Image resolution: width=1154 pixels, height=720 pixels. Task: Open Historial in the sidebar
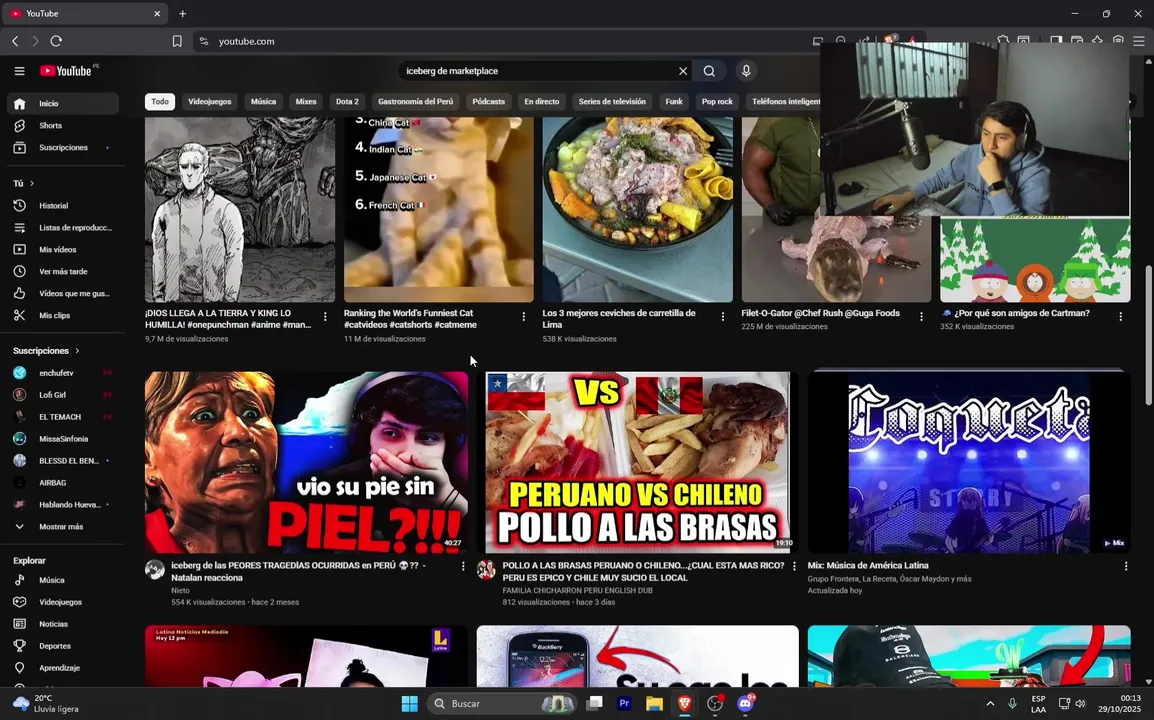63,206
